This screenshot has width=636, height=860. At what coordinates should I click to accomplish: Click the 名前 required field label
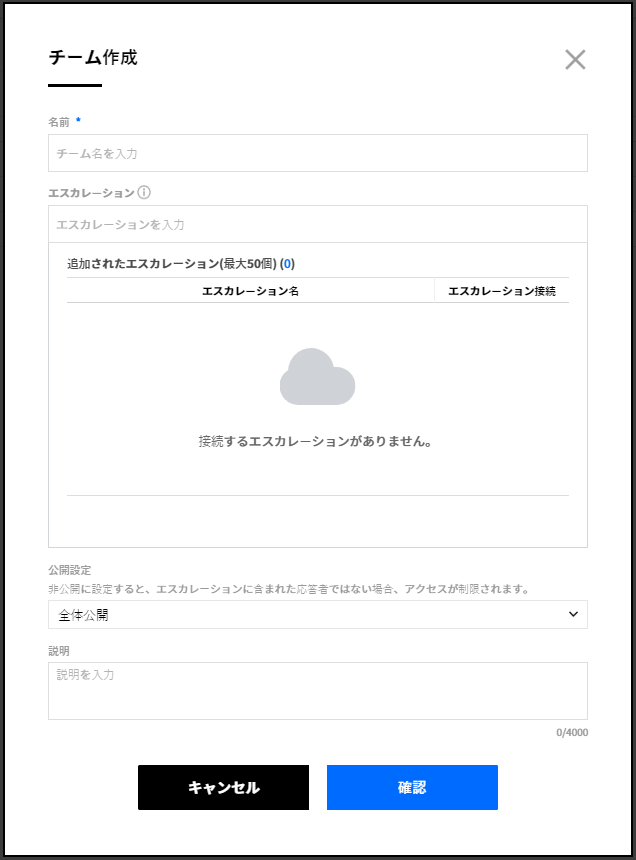click(60, 121)
